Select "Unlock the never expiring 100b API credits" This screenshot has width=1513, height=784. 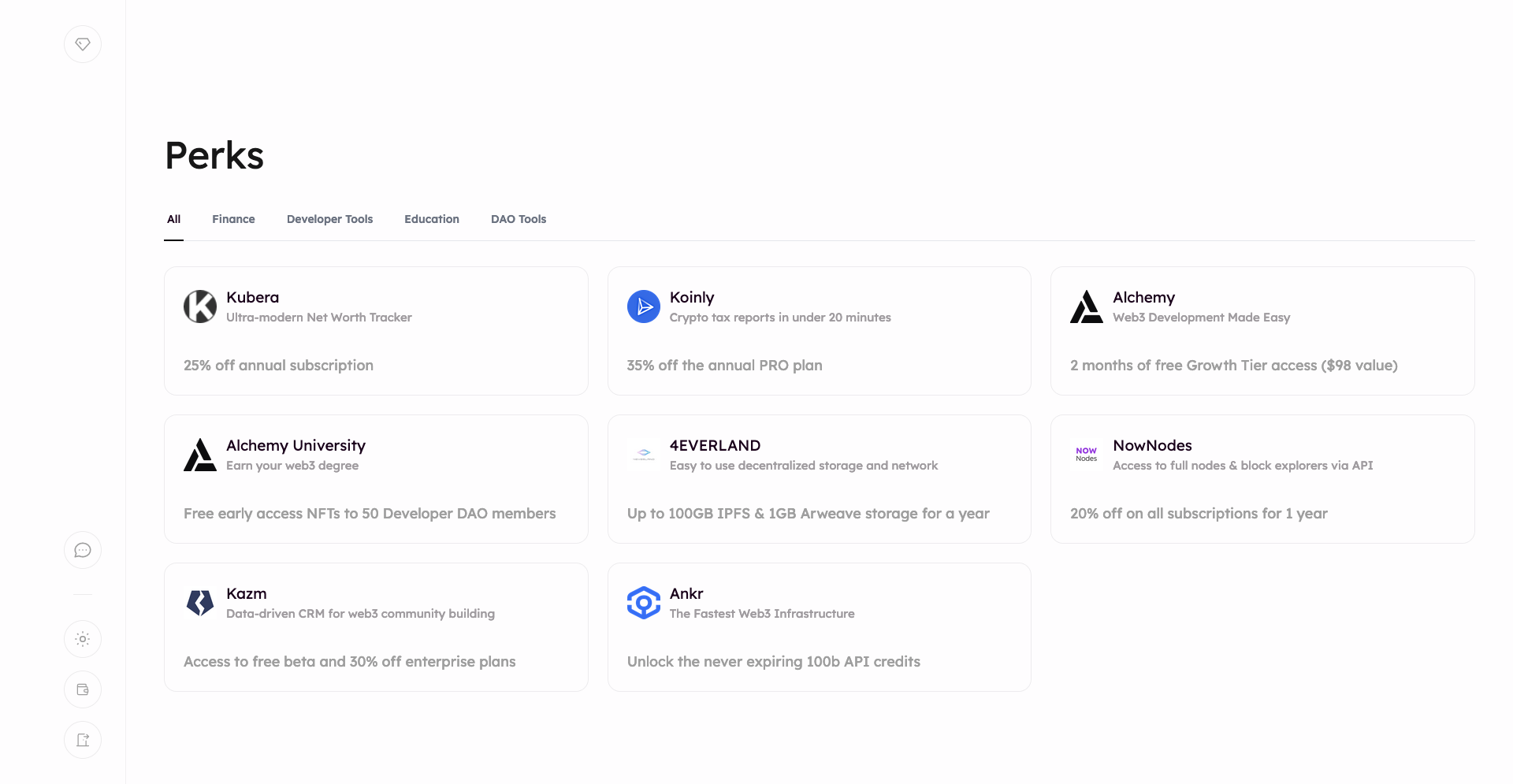pyautogui.click(x=774, y=662)
